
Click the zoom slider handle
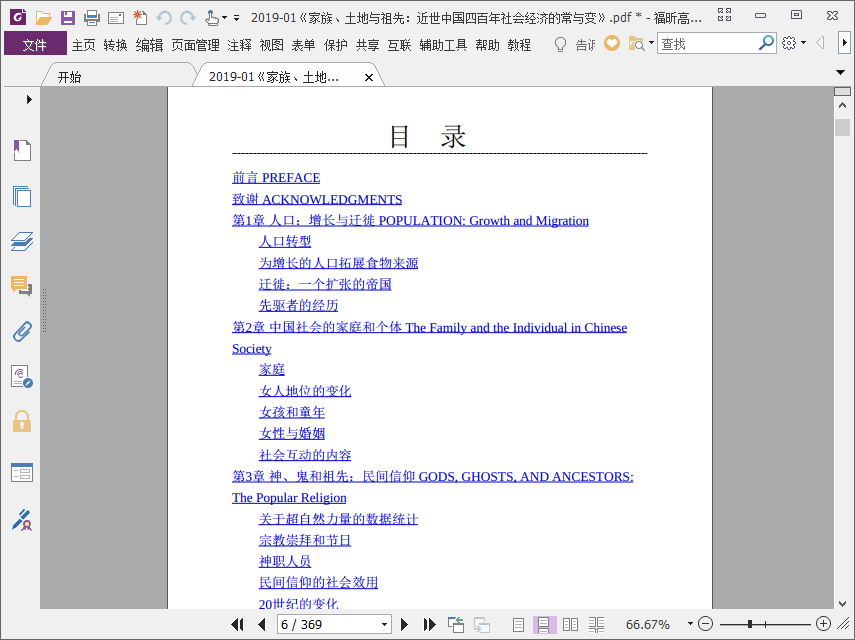[x=750, y=624]
